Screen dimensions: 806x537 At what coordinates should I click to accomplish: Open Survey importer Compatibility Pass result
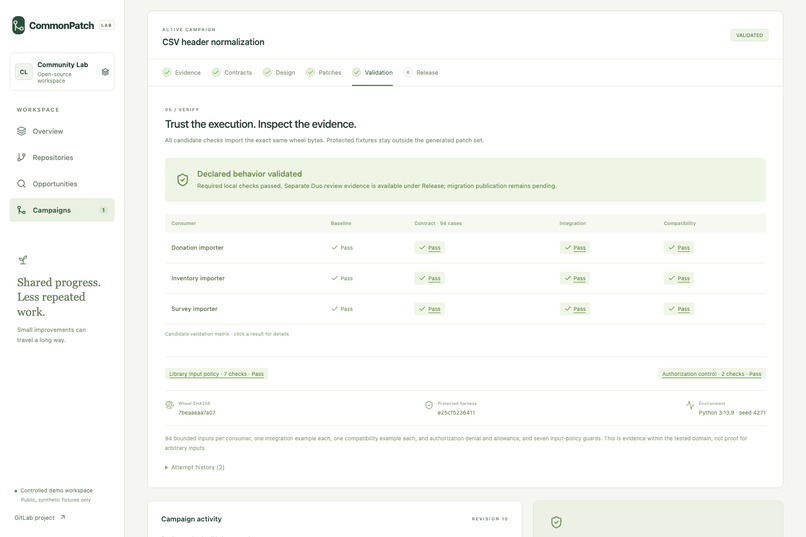(x=679, y=309)
